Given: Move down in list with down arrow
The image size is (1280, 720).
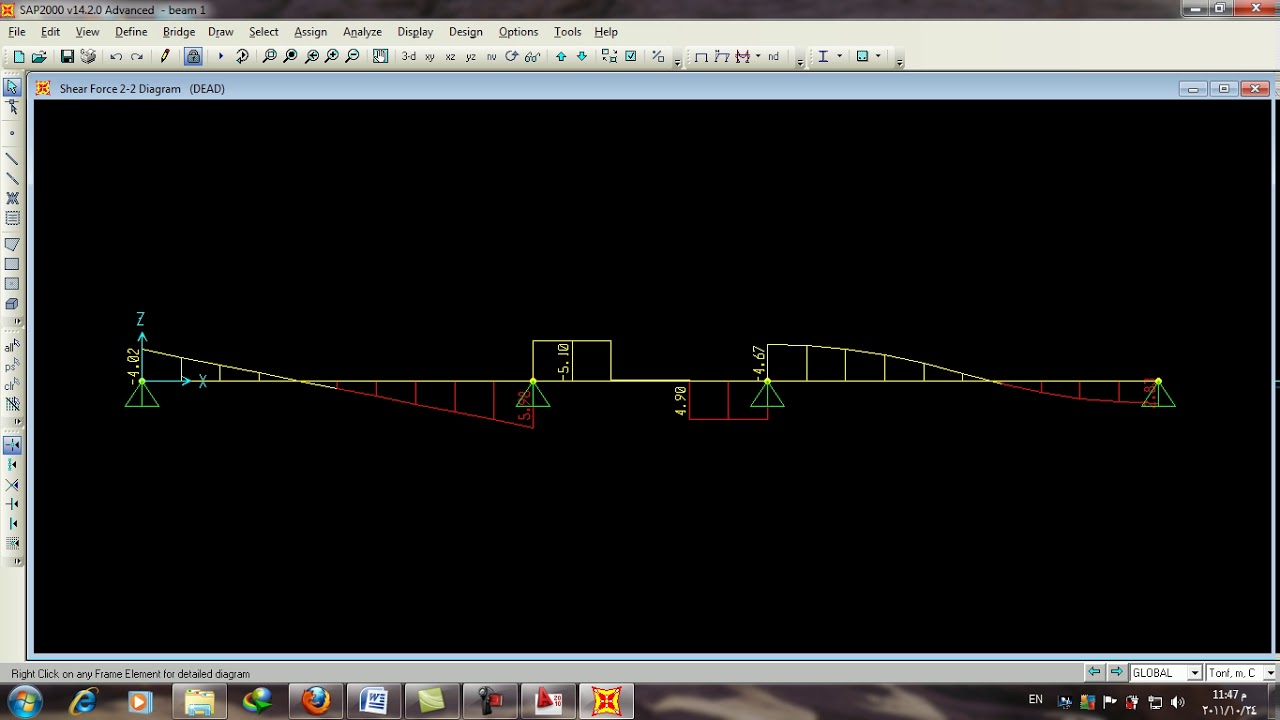Looking at the screenshot, I should [x=582, y=57].
